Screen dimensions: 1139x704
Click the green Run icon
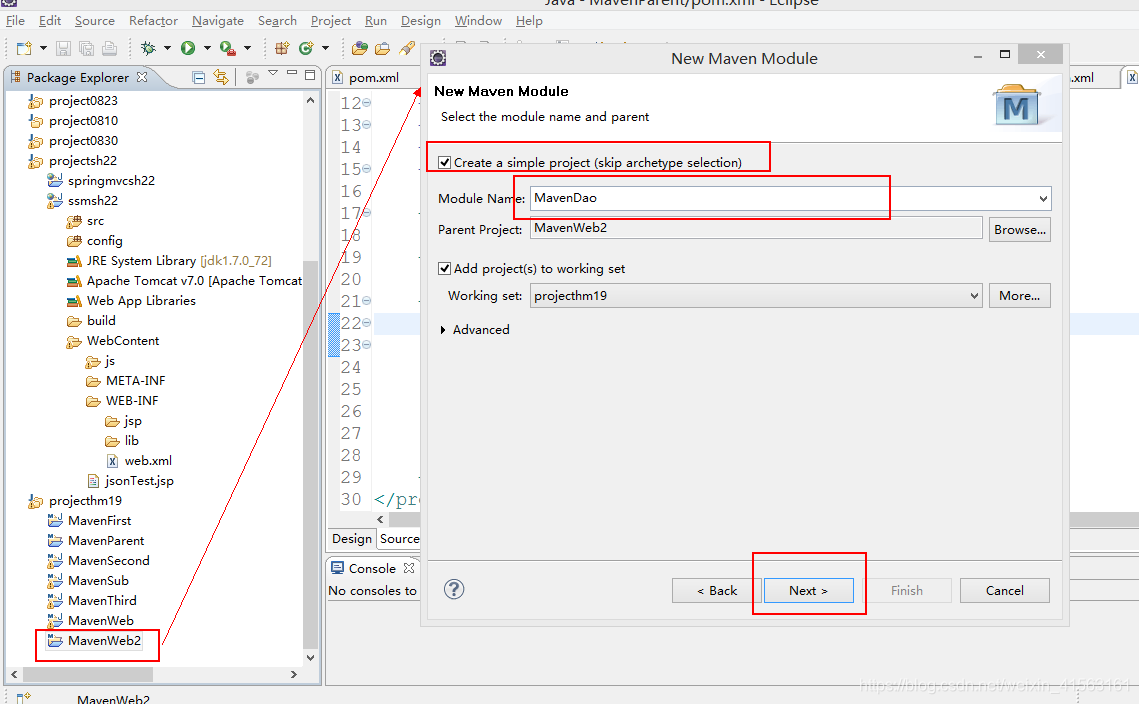pyautogui.click(x=188, y=48)
